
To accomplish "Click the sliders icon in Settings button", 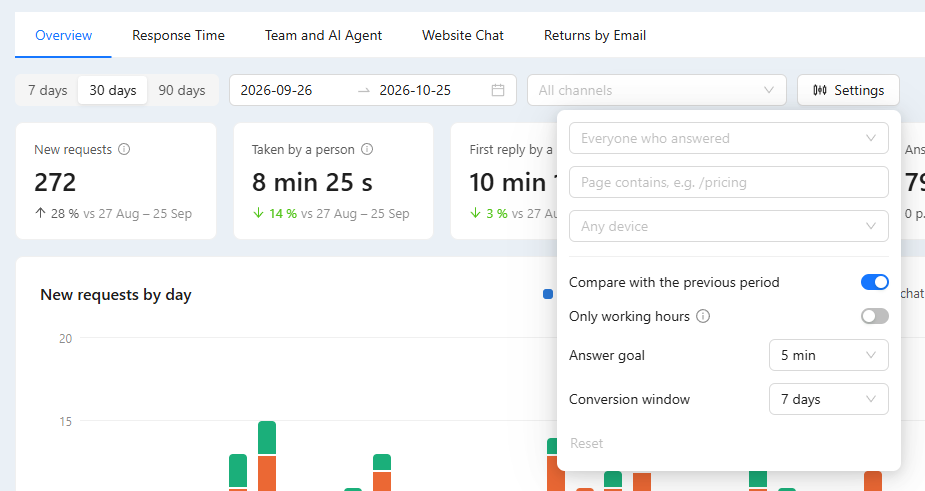I will click(x=819, y=90).
